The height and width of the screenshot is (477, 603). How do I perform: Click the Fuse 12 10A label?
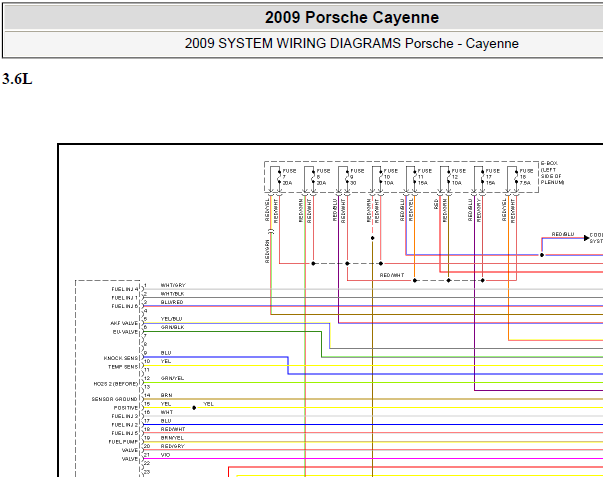pyautogui.click(x=458, y=177)
